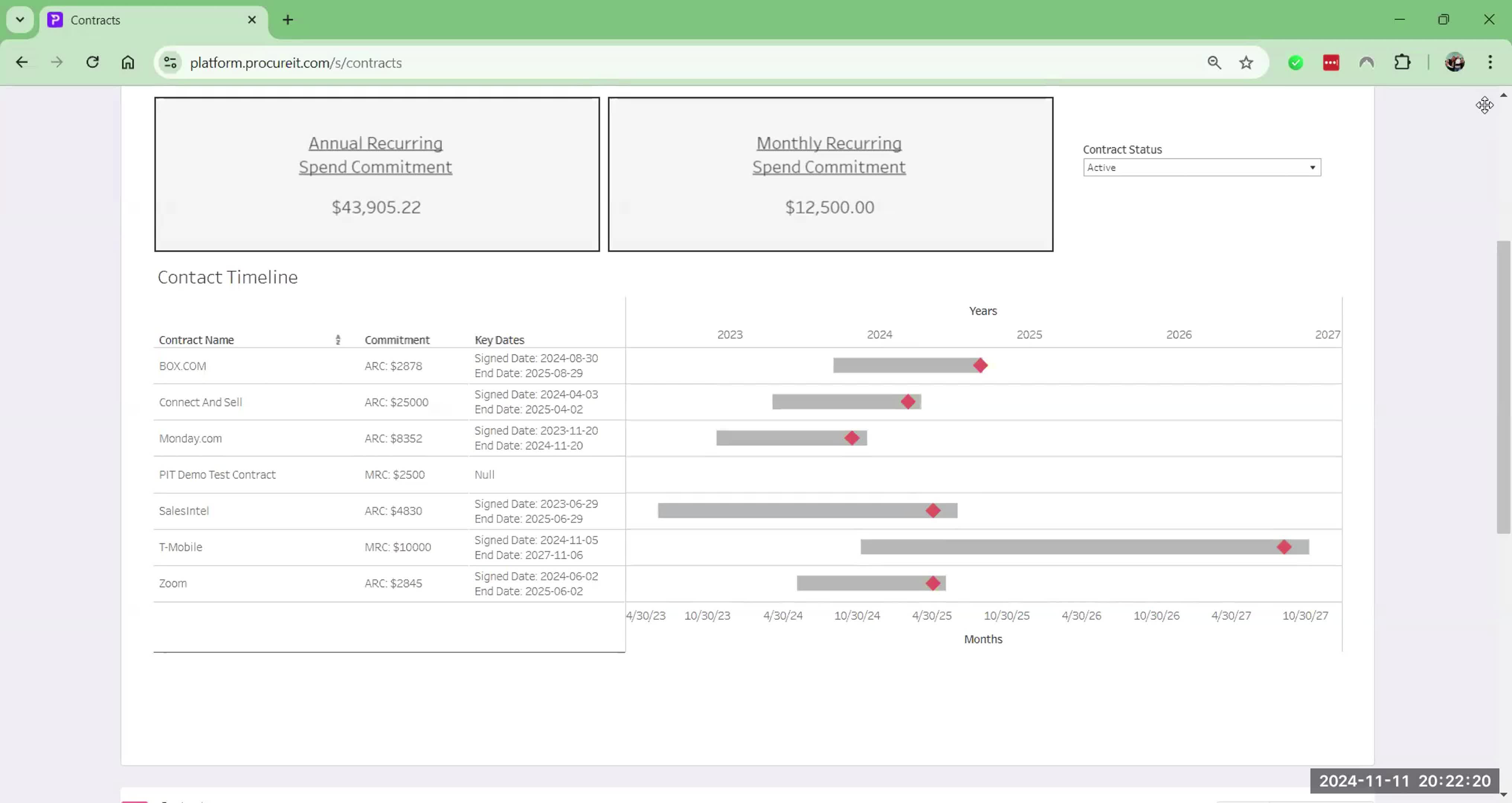
Task: Select the SalesIntel contract
Action: click(184, 511)
